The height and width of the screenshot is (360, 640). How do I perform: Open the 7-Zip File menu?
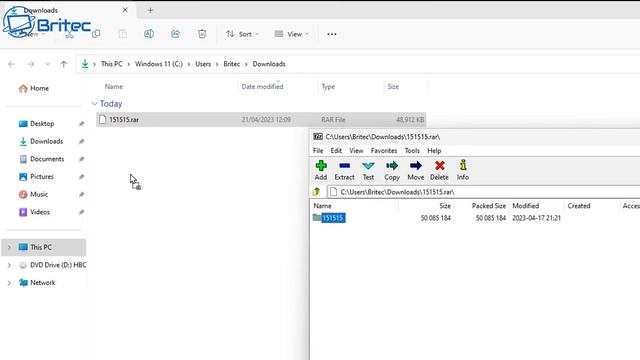click(x=318, y=151)
